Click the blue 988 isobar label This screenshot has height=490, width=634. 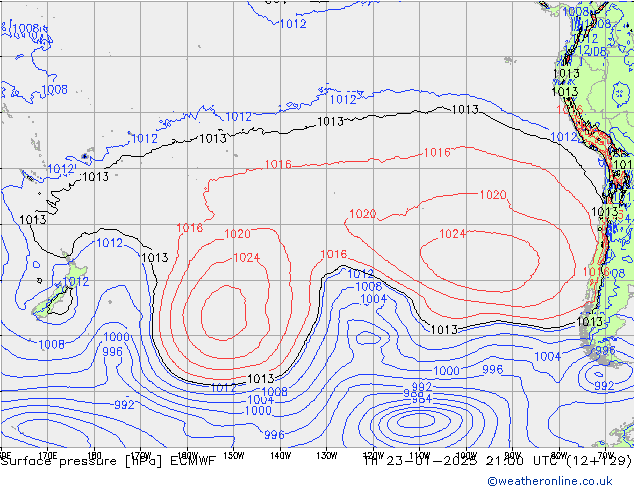coord(414,393)
